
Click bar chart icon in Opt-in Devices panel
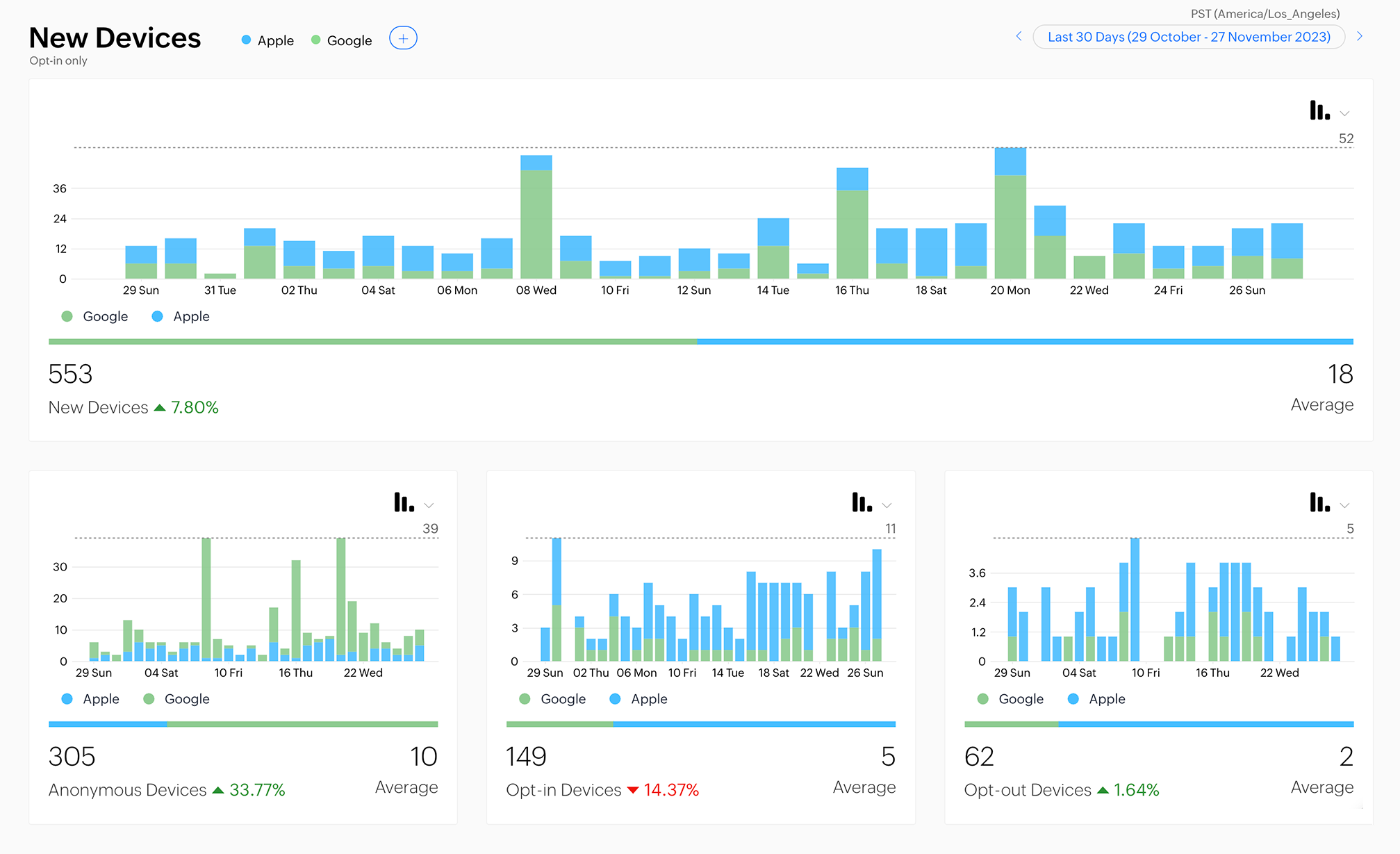[x=862, y=502]
